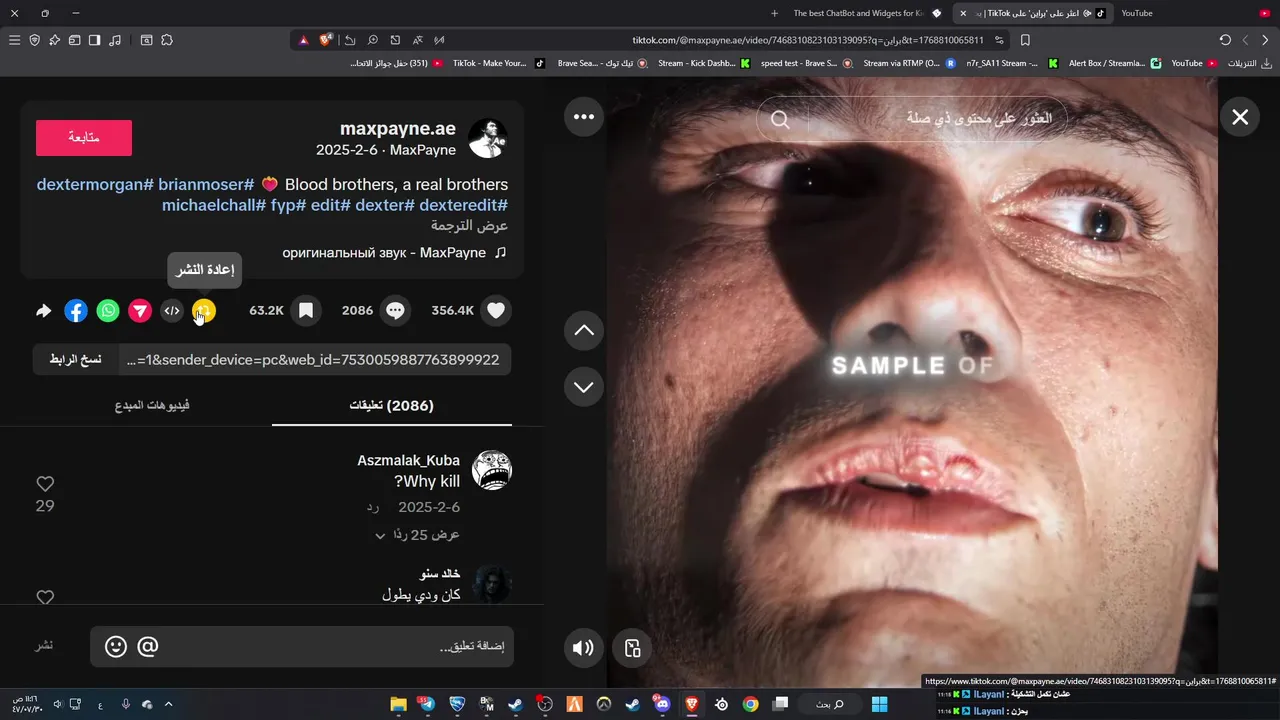Like خالد سنو's comment
1280x720 pixels.
45,597
